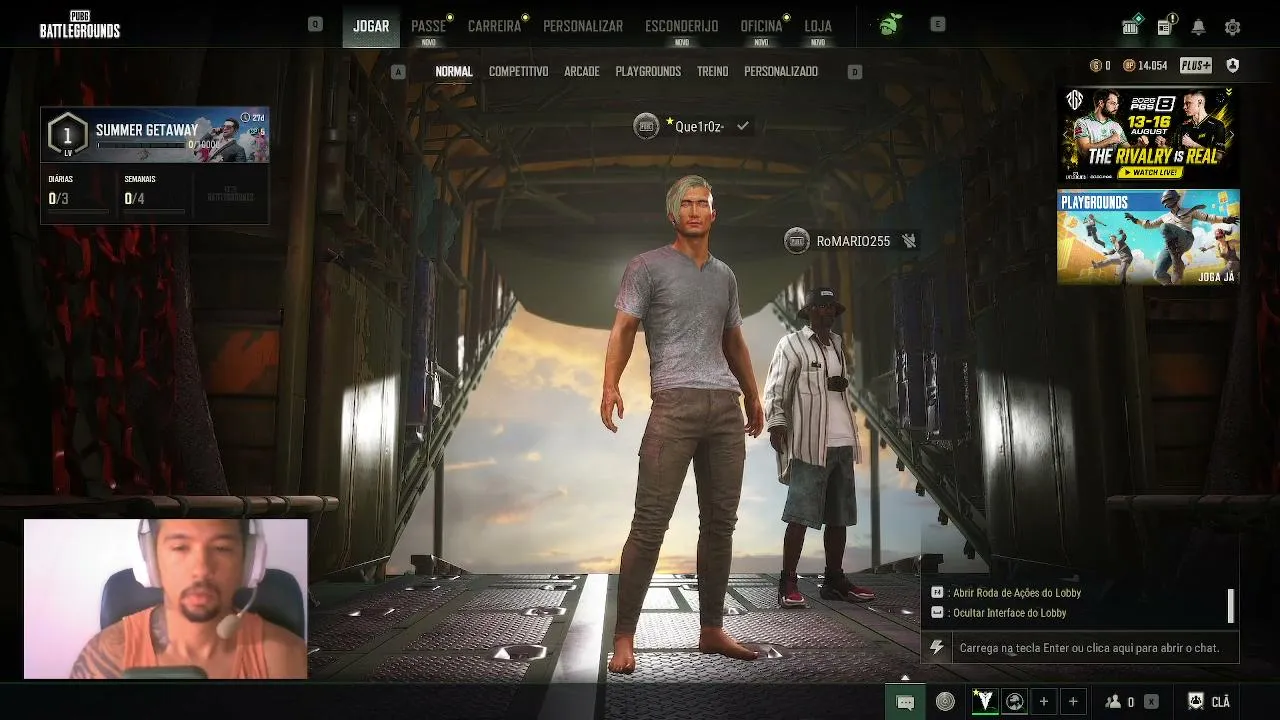Click the RoMARIO255 player name
Image resolution: width=1280 pixels, height=720 pixels.
pos(853,241)
